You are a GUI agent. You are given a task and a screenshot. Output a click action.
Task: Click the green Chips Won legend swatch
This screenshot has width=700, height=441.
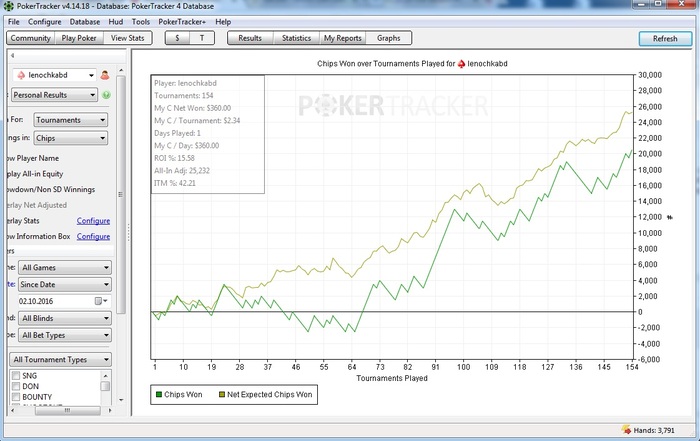coord(158,395)
